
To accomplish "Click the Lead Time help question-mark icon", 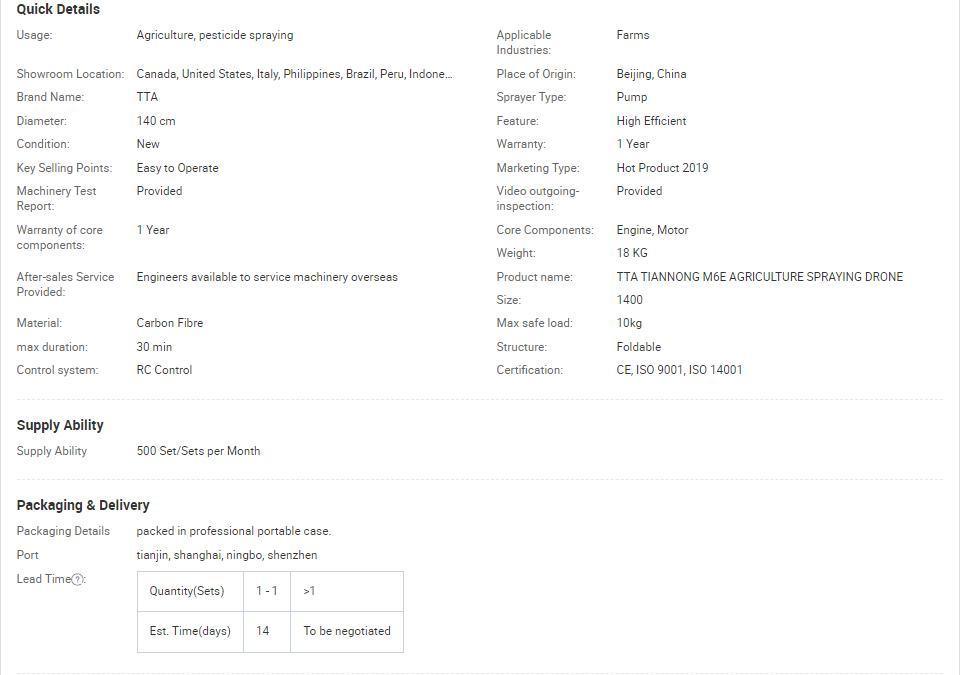I will (78, 580).
